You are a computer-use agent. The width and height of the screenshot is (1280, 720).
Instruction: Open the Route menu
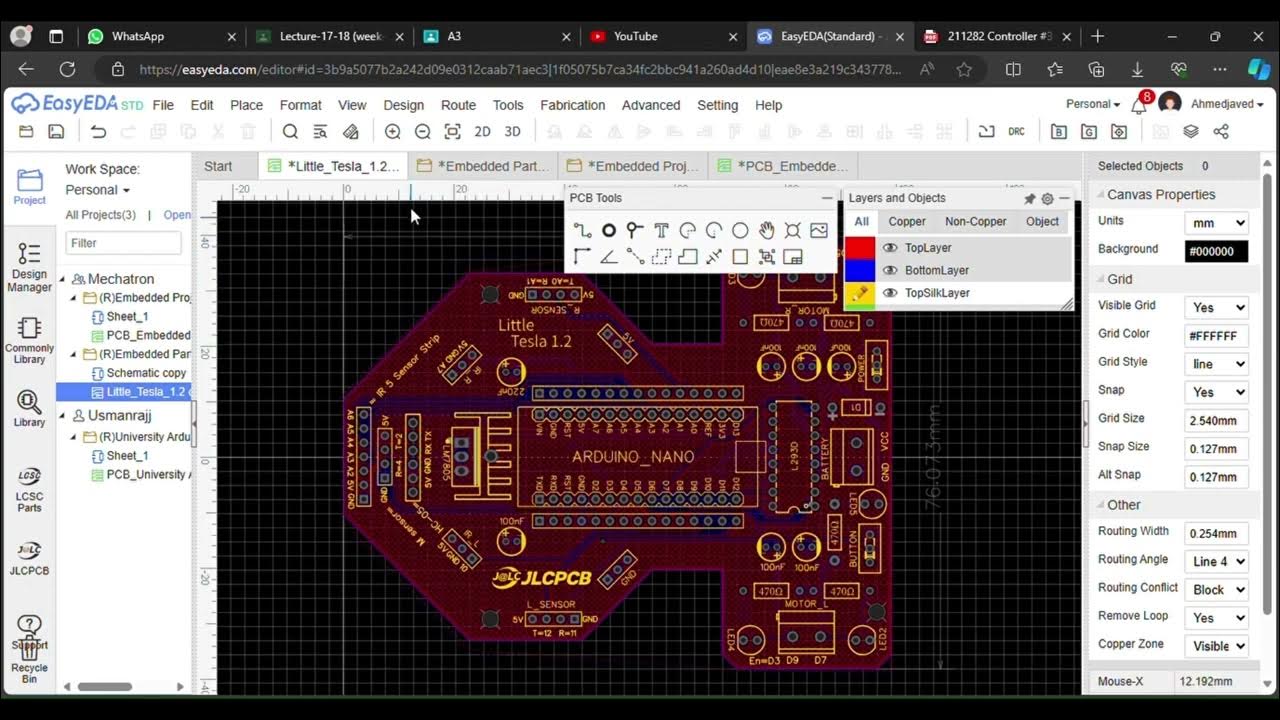pyautogui.click(x=458, y=105)
